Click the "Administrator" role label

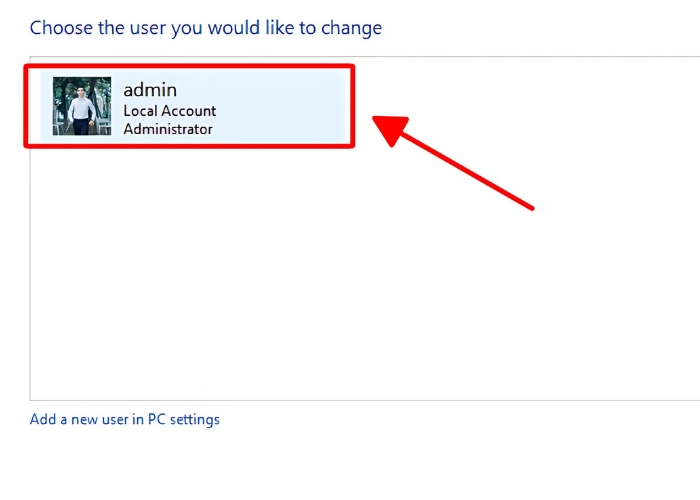[167, 129]
